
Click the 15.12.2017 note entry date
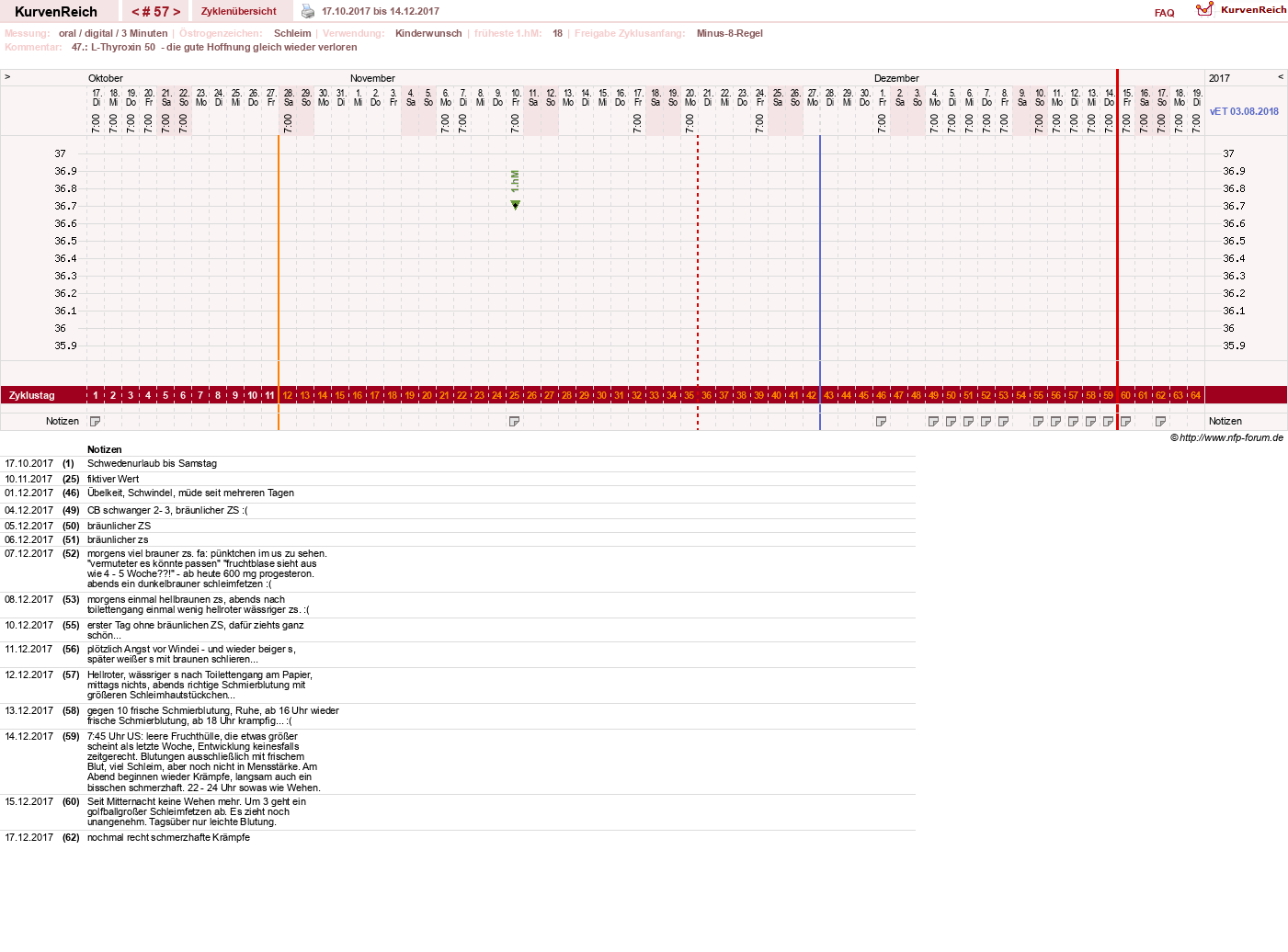[x=29, y=801]
